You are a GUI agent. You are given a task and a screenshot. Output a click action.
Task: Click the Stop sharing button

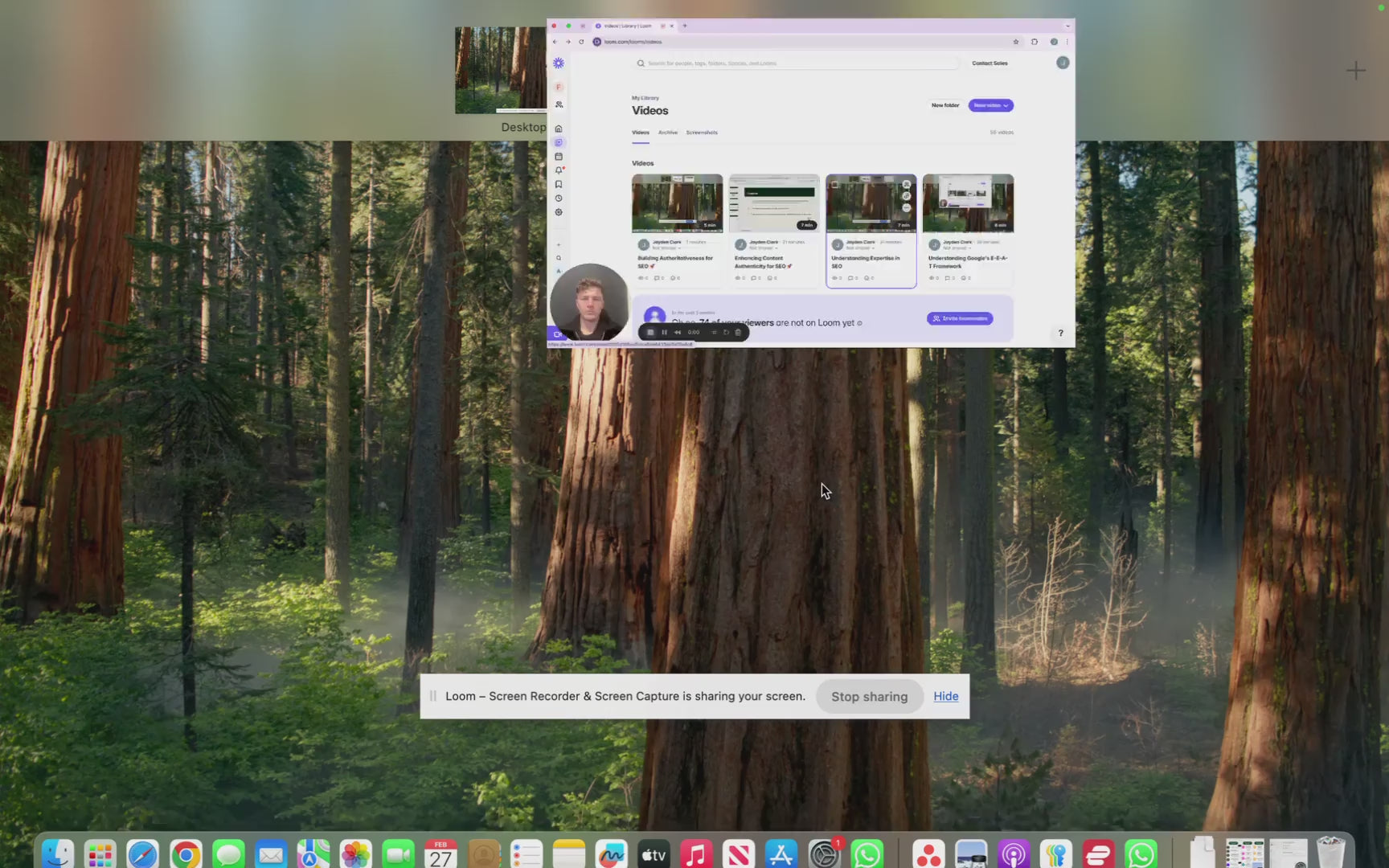click(869, 697)
